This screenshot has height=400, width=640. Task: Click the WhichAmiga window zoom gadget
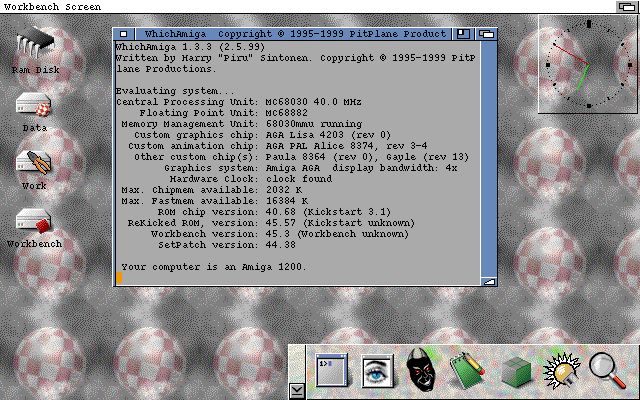(x=463, y=34)
